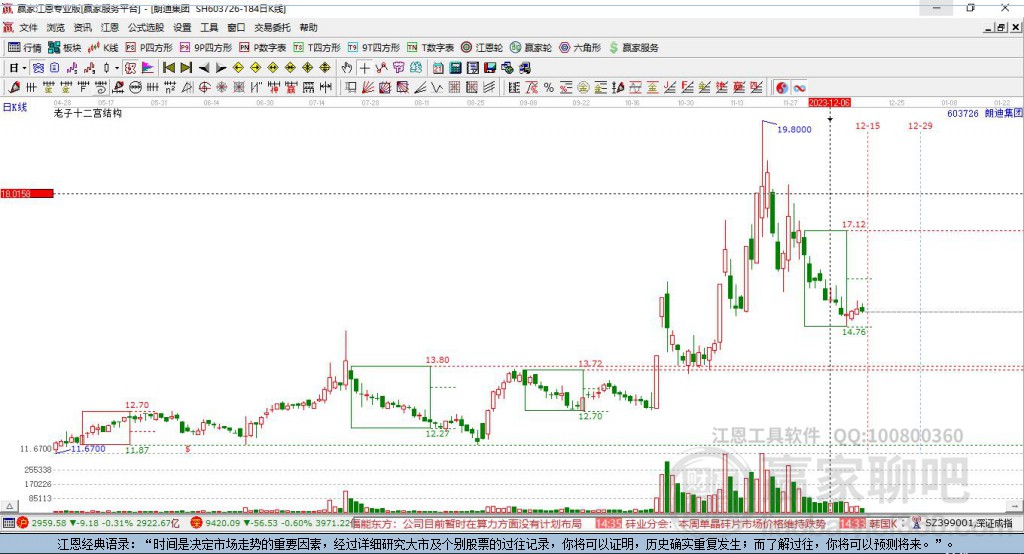Click the floppy disk save icon
This screenshot has width=1024, height=554.
pyautogui.click(x=490, y=68)
